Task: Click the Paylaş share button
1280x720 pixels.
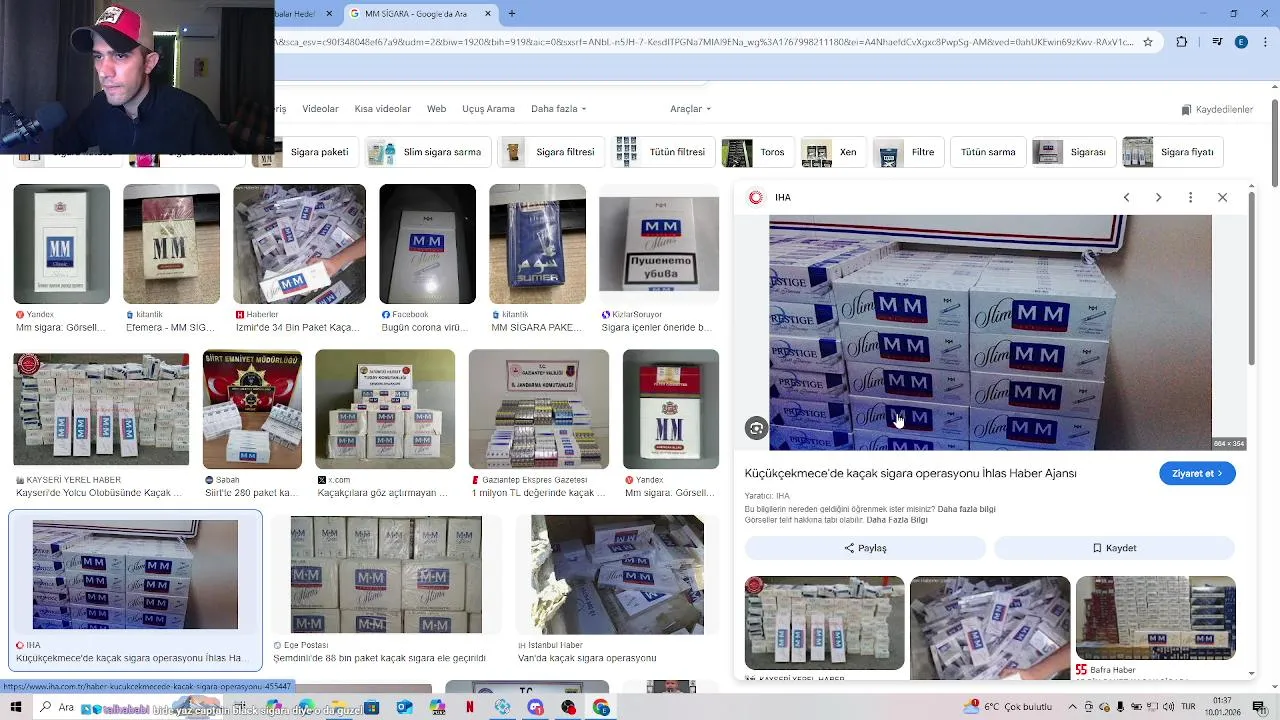Action: (865, 548)
